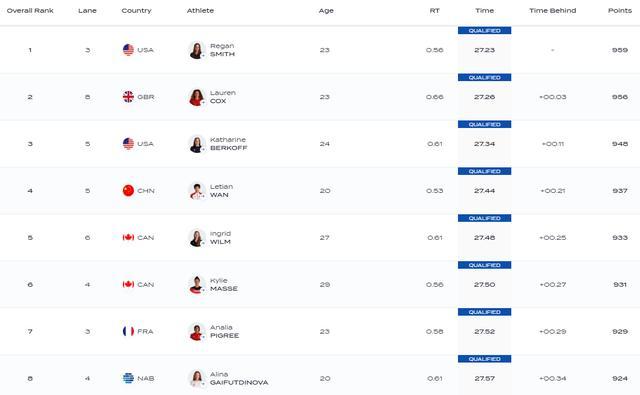The height and width of the screenshot is (395, 640).
Task: Click the France flag icon for Analia Pigree
Action: pyautogui.click(x=128, y=331)
